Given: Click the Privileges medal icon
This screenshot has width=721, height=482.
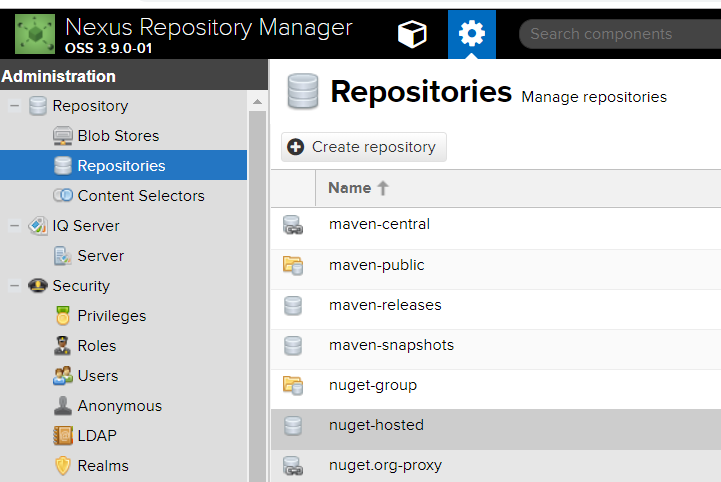Looking at the screenshot, I should point(62,316).
